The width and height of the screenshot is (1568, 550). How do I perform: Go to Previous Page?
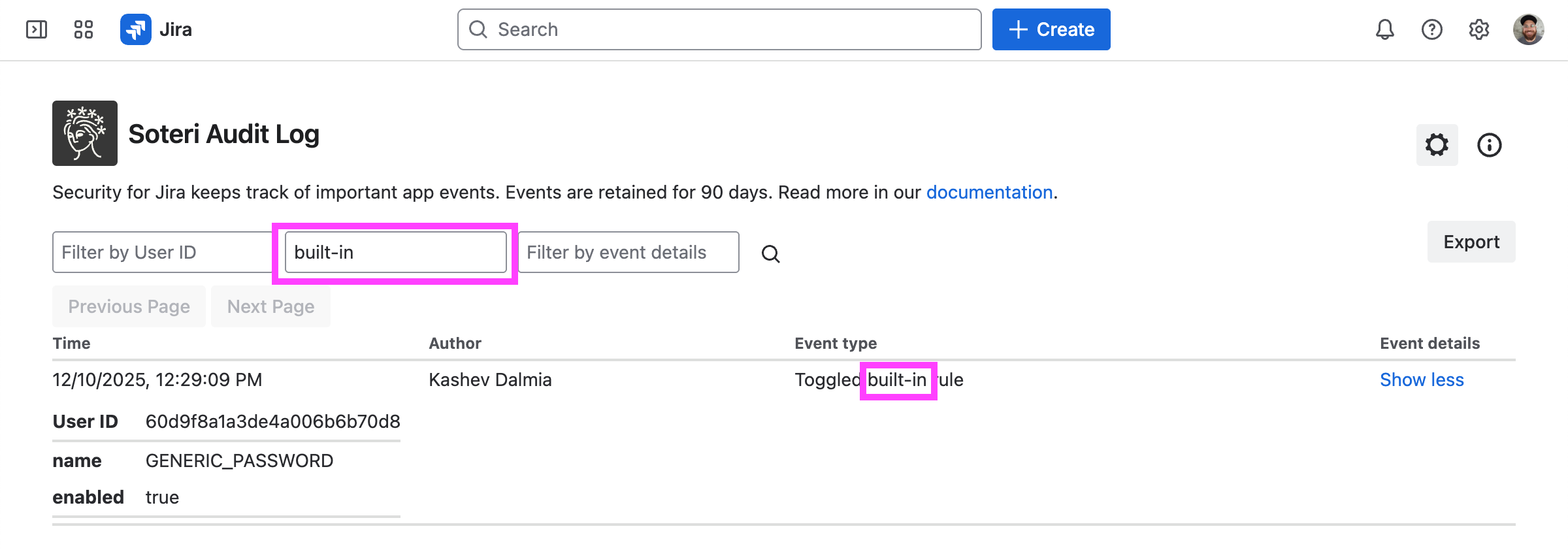(x=129, y=306)
